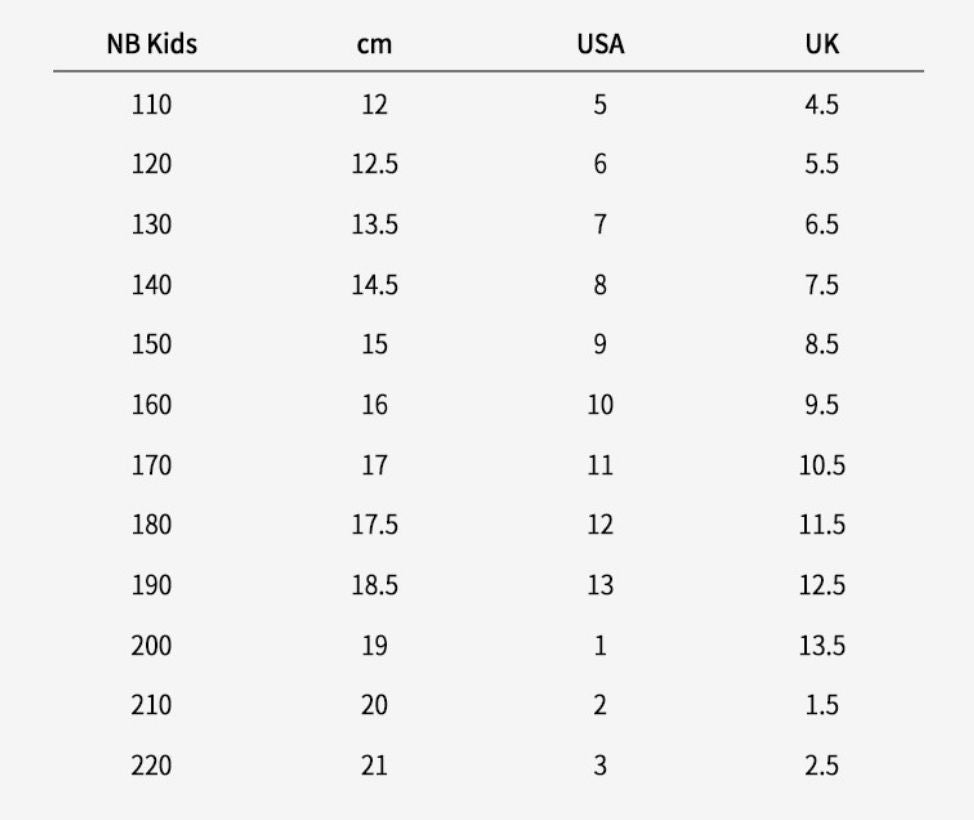Click USA size 10 cell

pyautogui.click(x=600, y=405)
